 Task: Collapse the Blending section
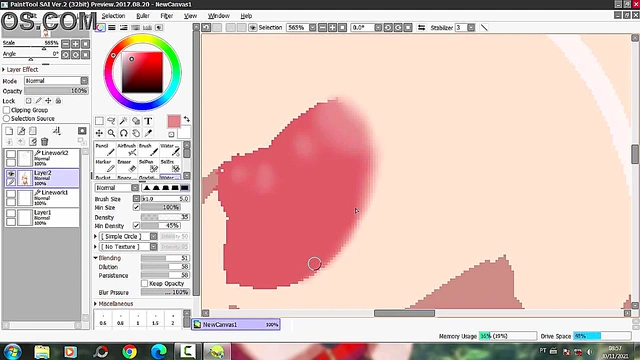pyautogui.click(x=107, y=258)
